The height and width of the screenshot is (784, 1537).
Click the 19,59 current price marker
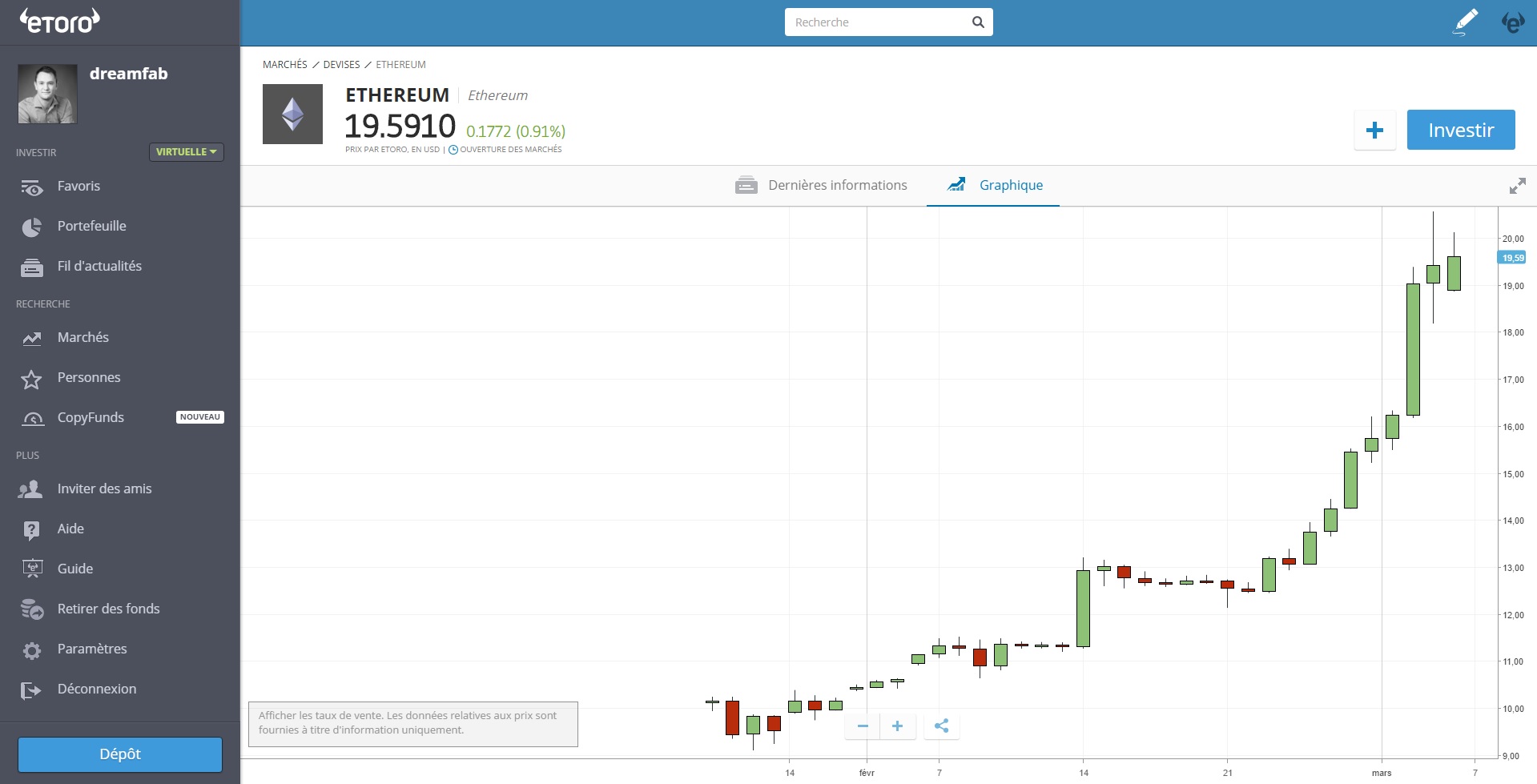pos(1512,258)
